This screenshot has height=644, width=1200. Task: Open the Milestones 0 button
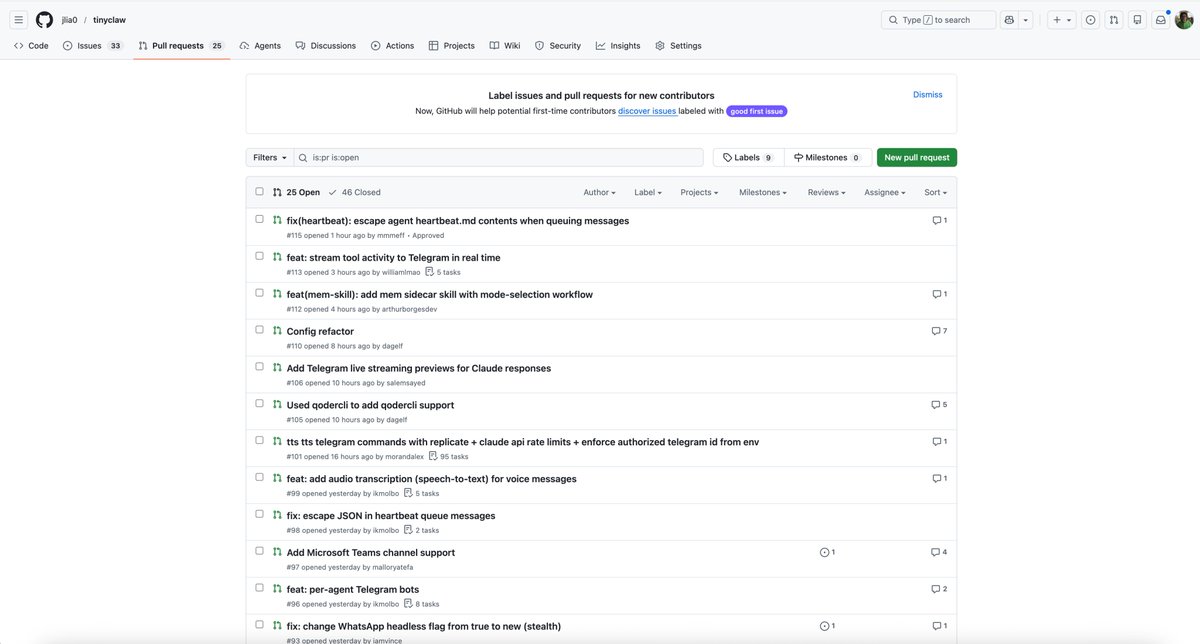coord(828,158)
